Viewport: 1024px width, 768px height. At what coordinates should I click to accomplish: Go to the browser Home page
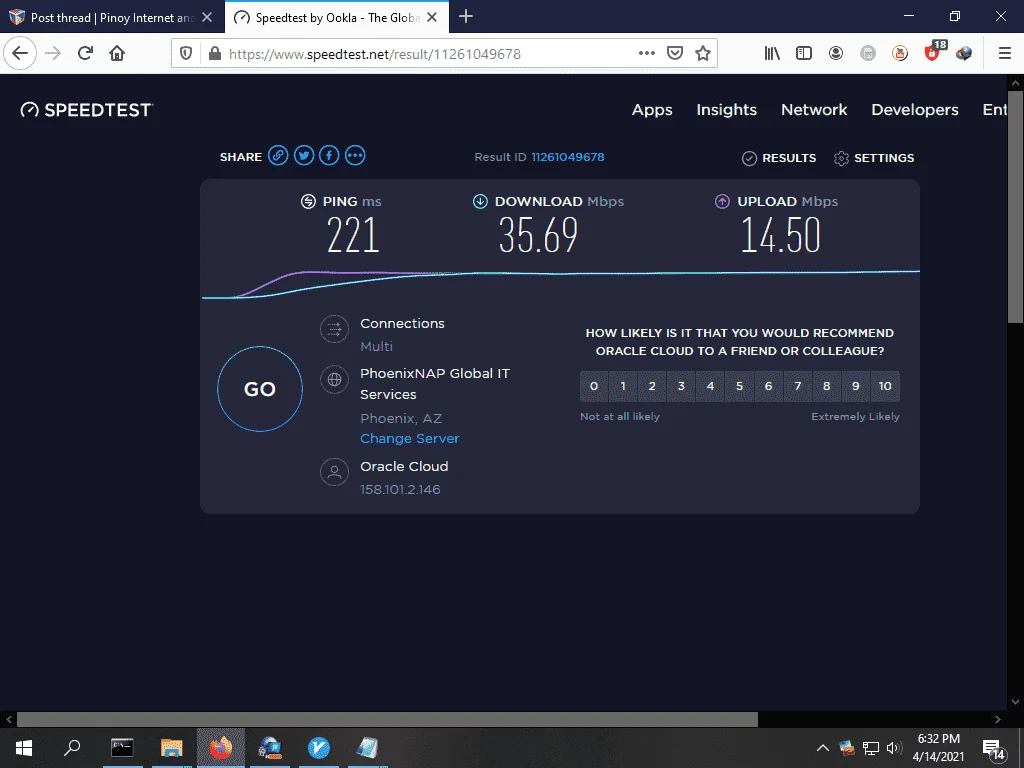[117, 53]
